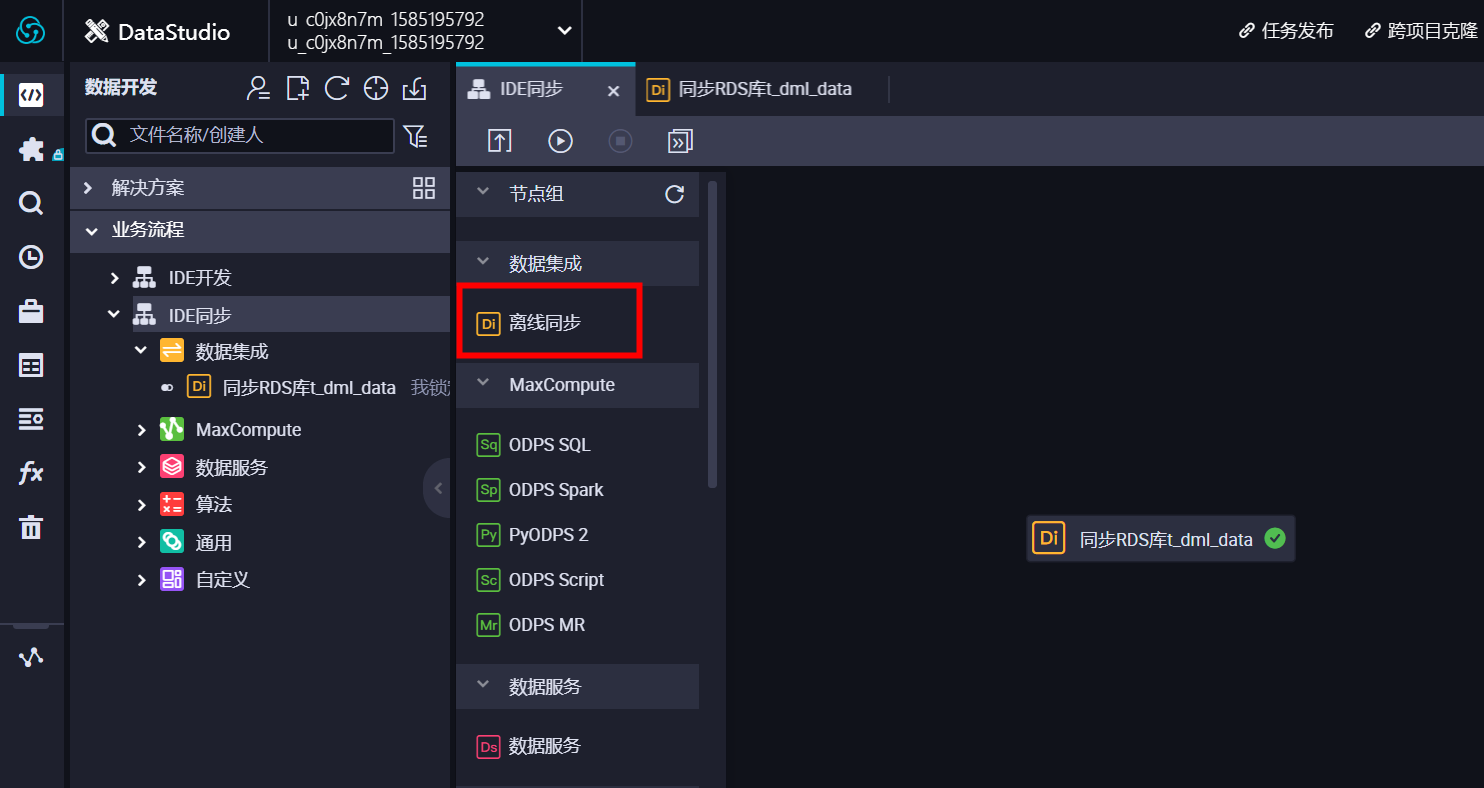Collapse the 数据服务 palette section
Image resolution: width=1484 pixels, height=788 pixels.
(484, 686)
